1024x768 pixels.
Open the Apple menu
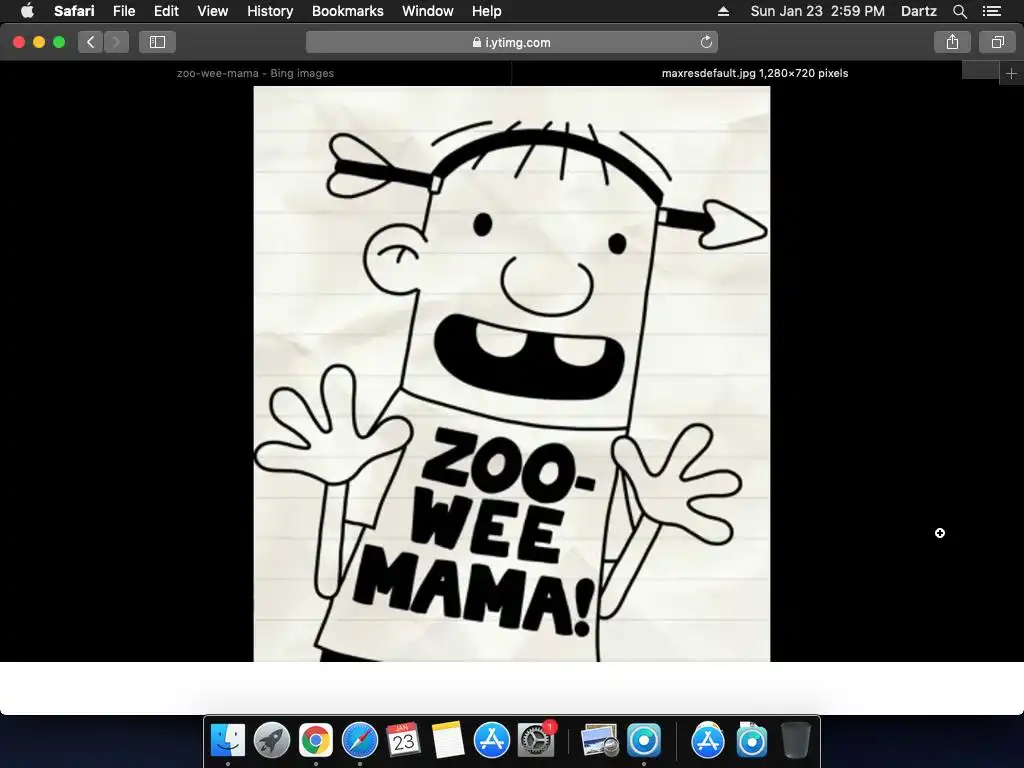[27, 11]
